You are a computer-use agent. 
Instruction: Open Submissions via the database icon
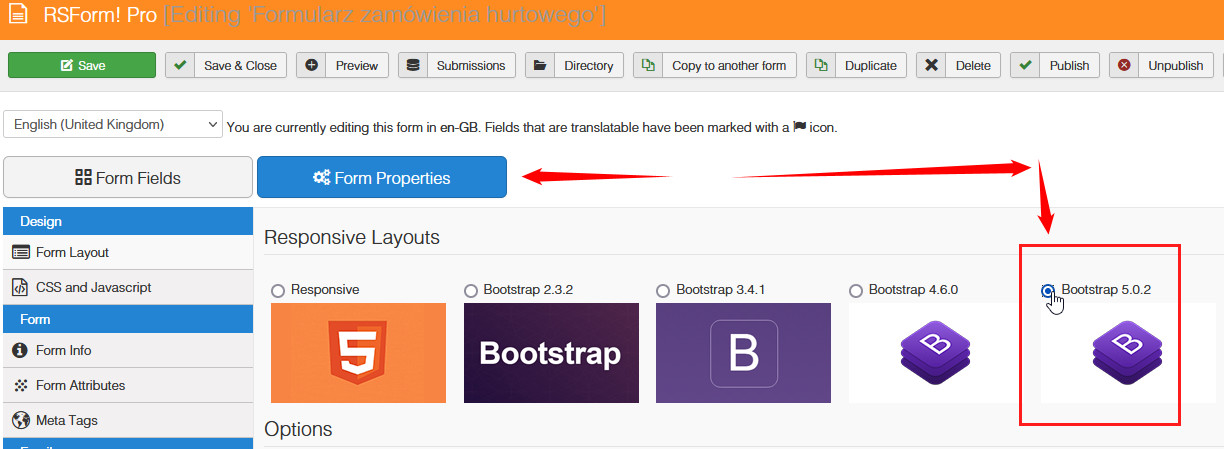[x=413, y=65]
